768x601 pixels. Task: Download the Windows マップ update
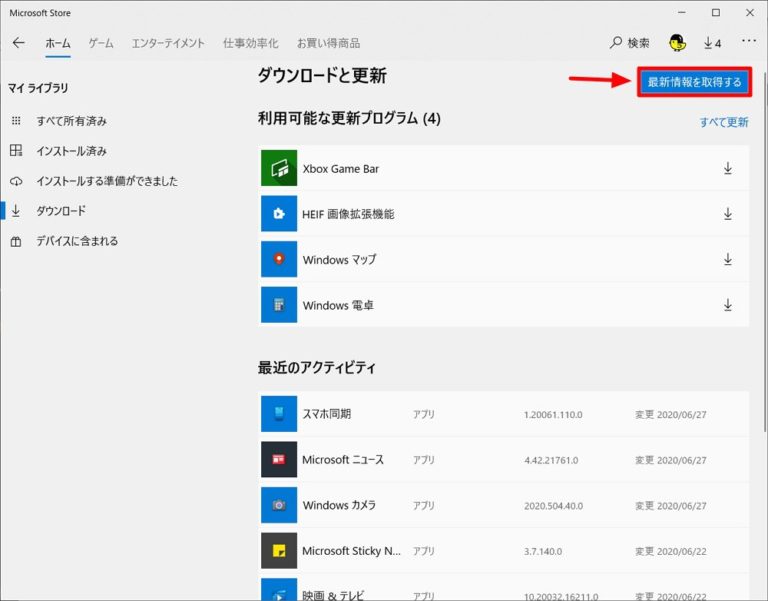click(x=728, y=260)
